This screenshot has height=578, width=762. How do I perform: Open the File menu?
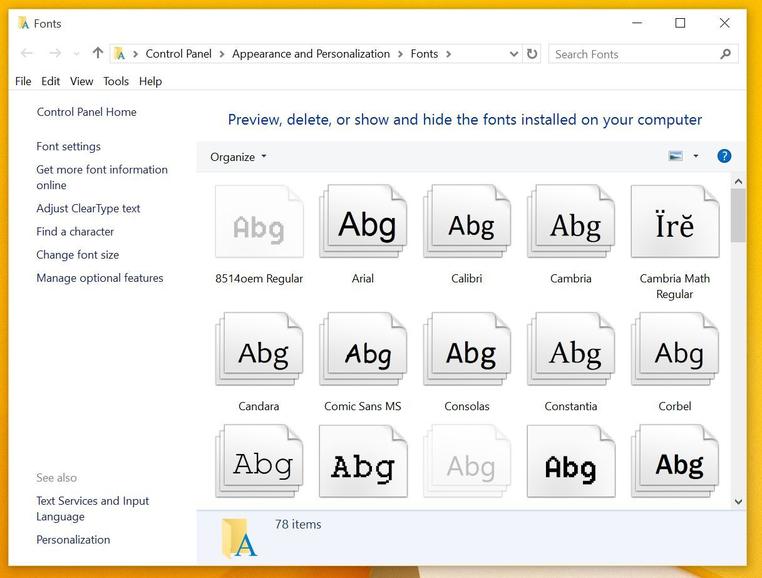point(23,81)
